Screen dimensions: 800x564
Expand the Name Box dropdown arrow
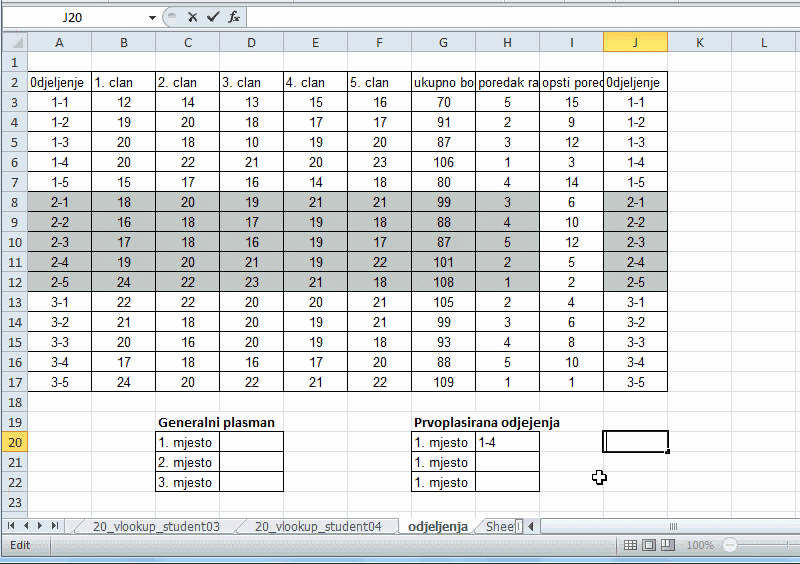coord(152,17)
